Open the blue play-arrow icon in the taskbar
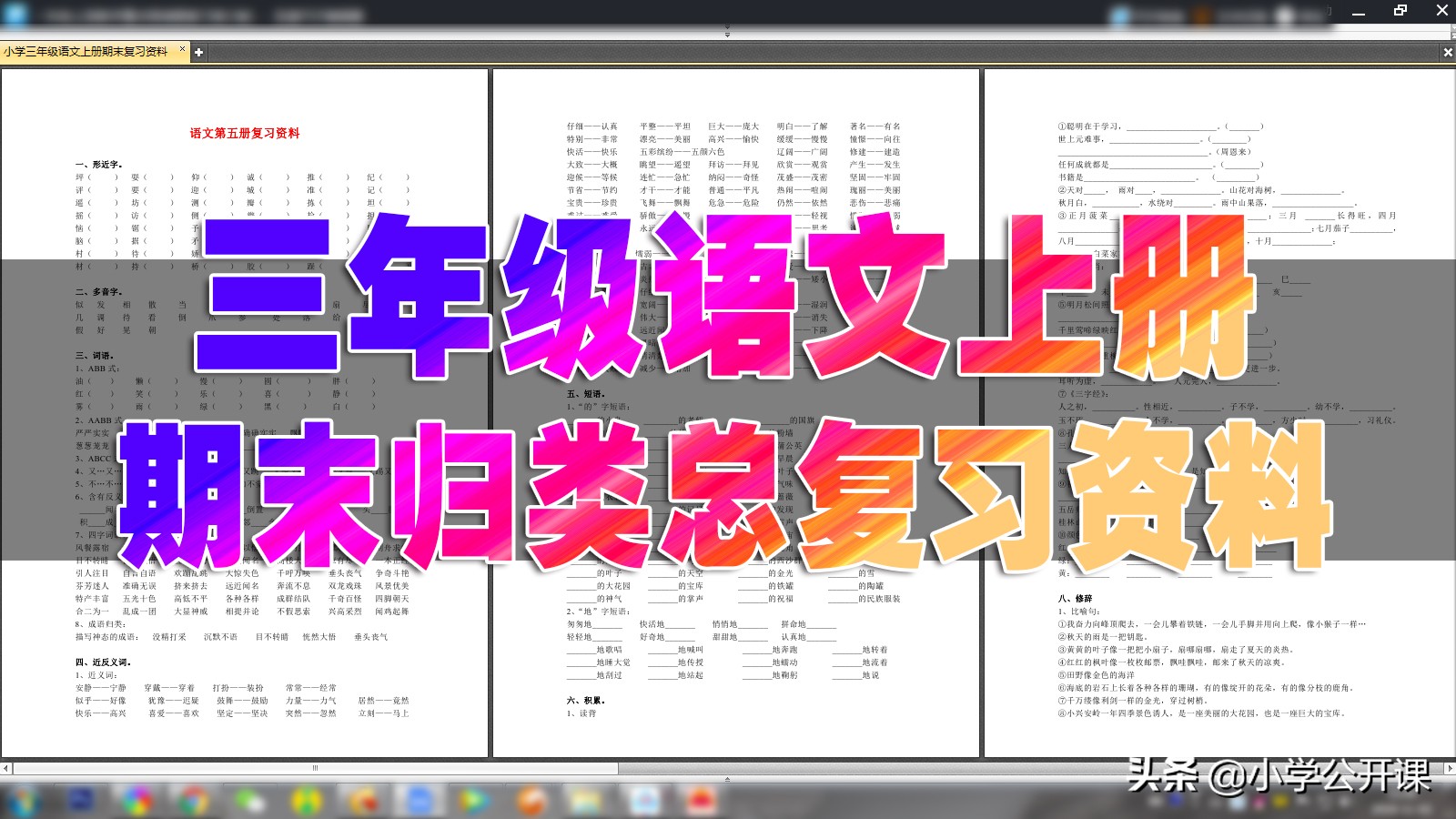The image size is (1456, 819). (473, 802)
